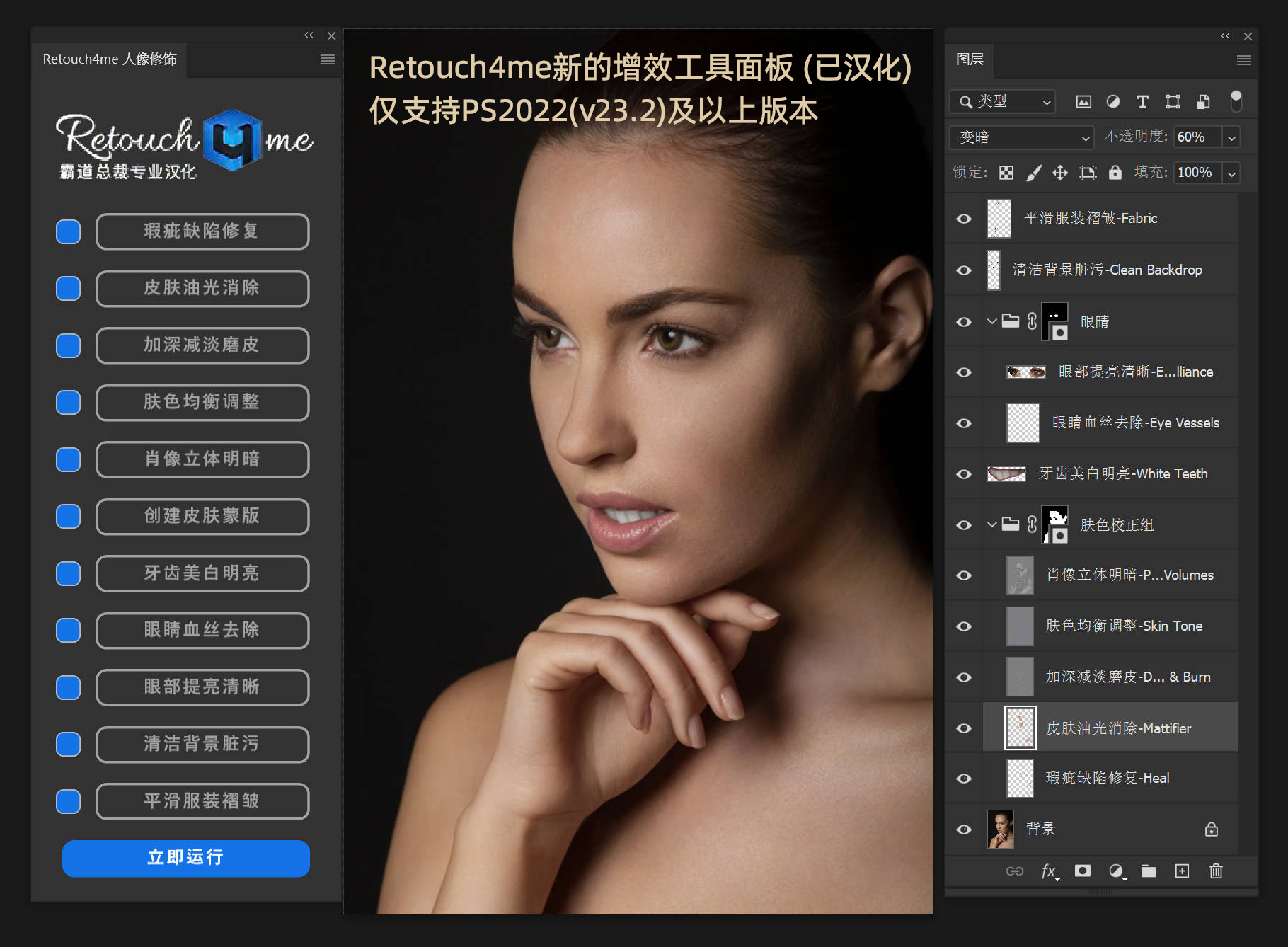Click the 眼部提亮清晰 button

click(x=202, y=687)
